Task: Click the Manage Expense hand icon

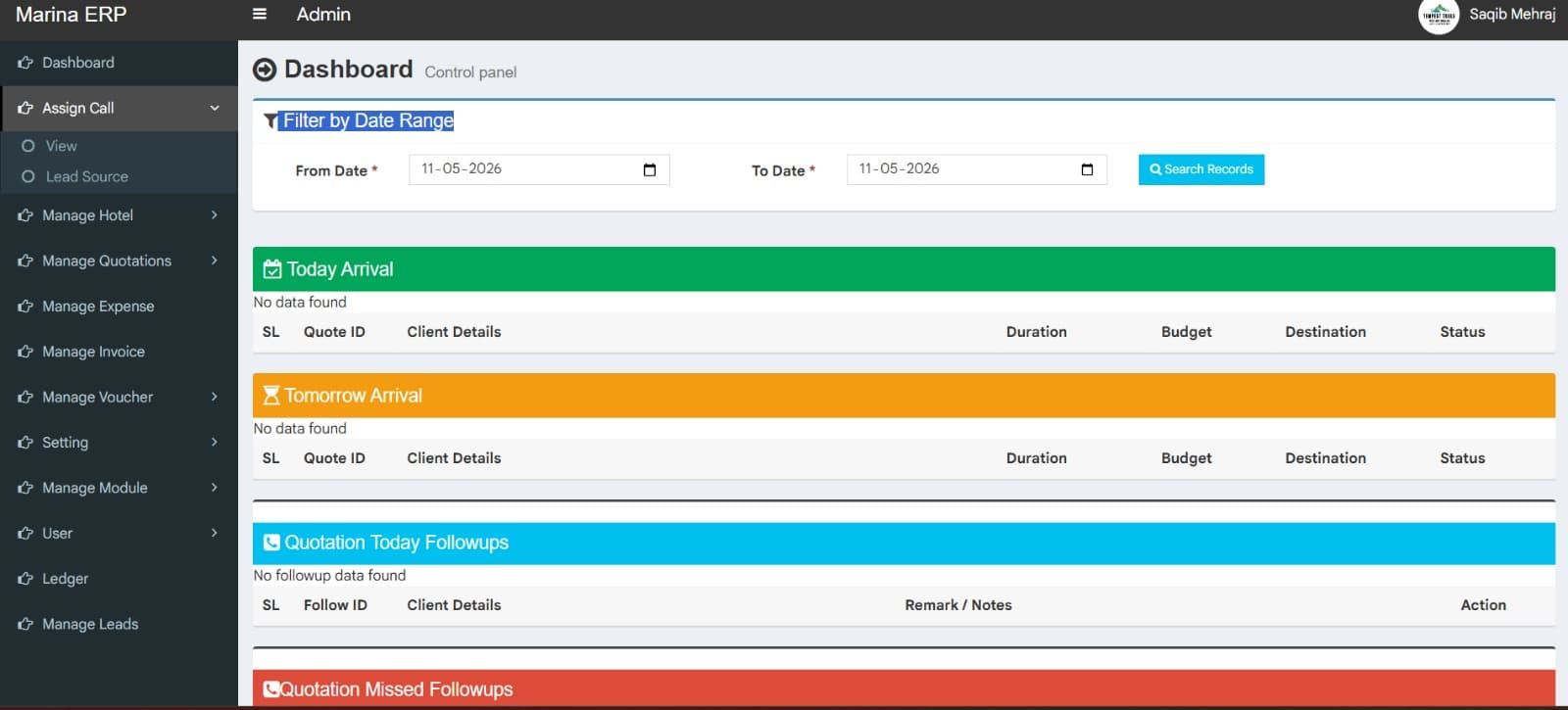Action: click(x=25, y=307)
